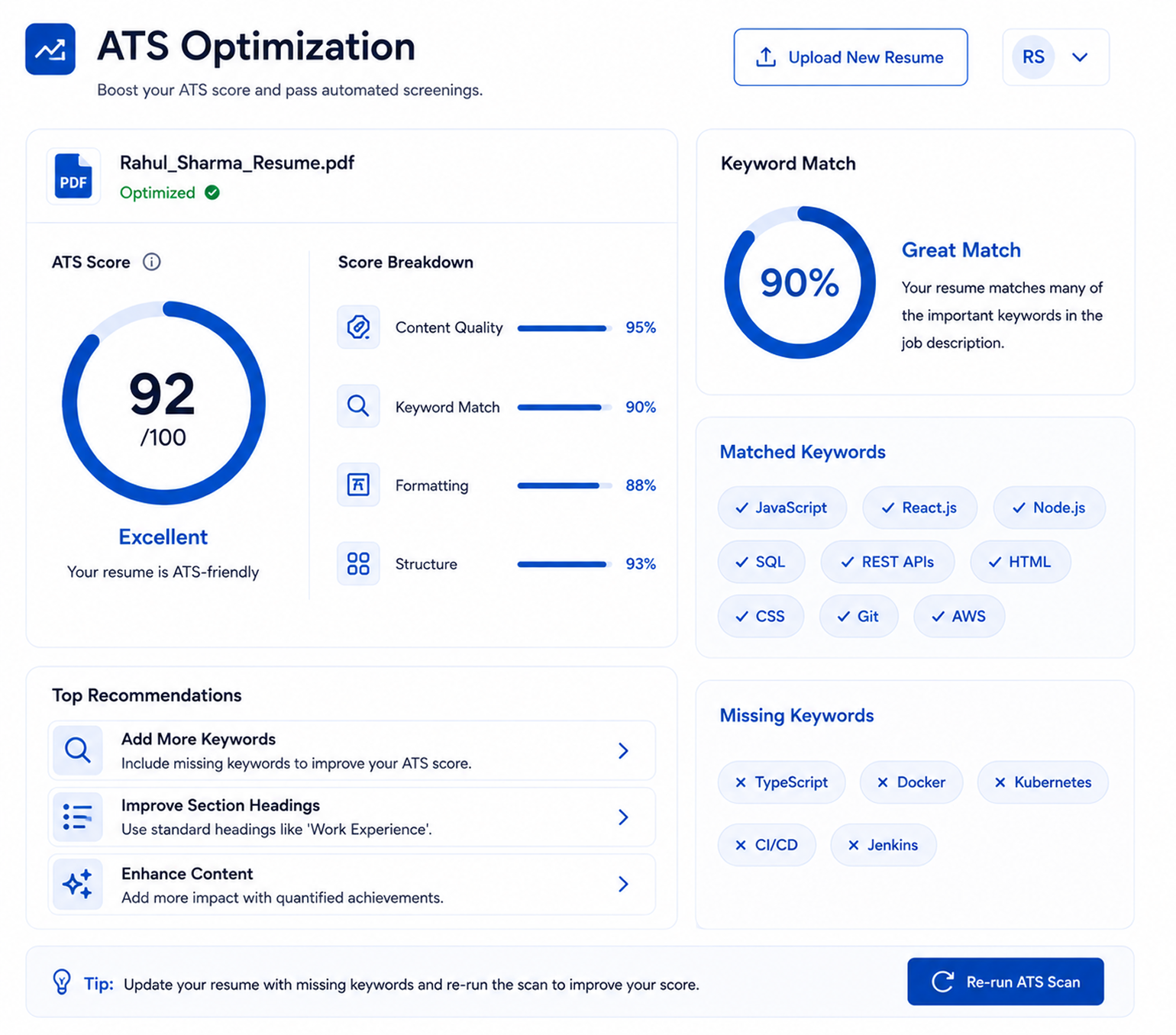Click the Upload New Resume button
The width and height of the screenshot is (1176, 1035).
(x=851, y=57)
